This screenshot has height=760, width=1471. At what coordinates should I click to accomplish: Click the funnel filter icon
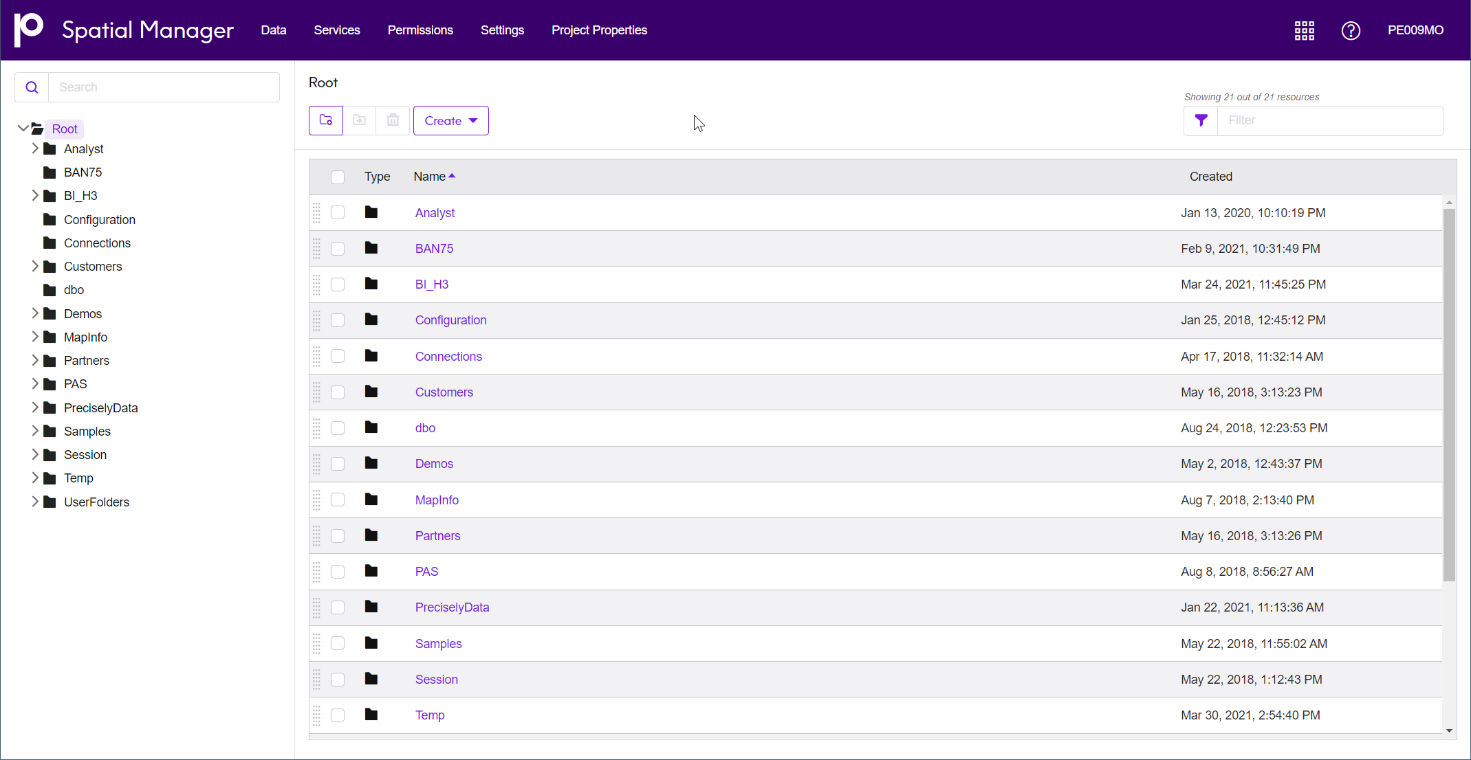coord(1201,120)
